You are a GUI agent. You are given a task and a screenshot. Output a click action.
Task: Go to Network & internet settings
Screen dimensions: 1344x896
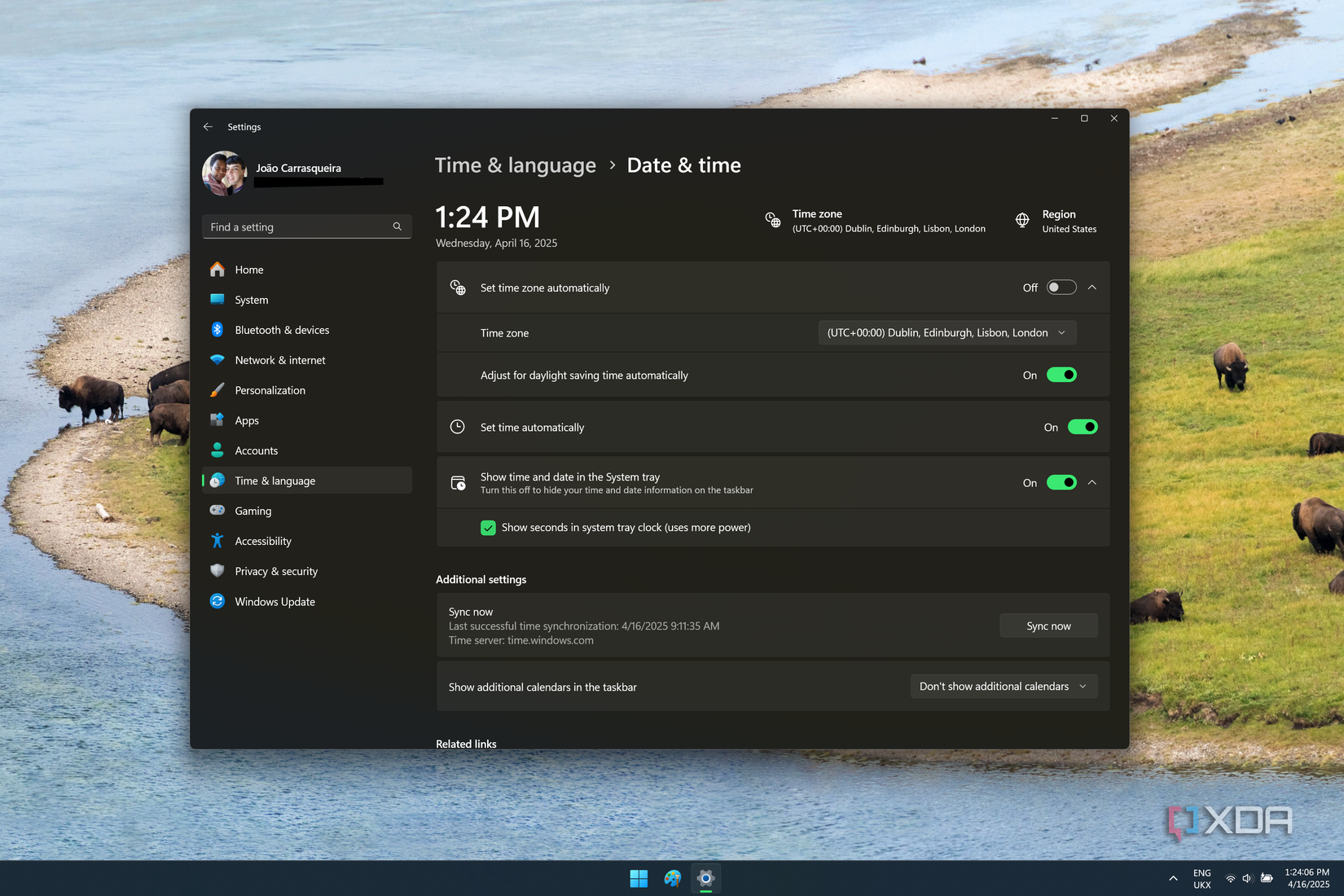279,360
